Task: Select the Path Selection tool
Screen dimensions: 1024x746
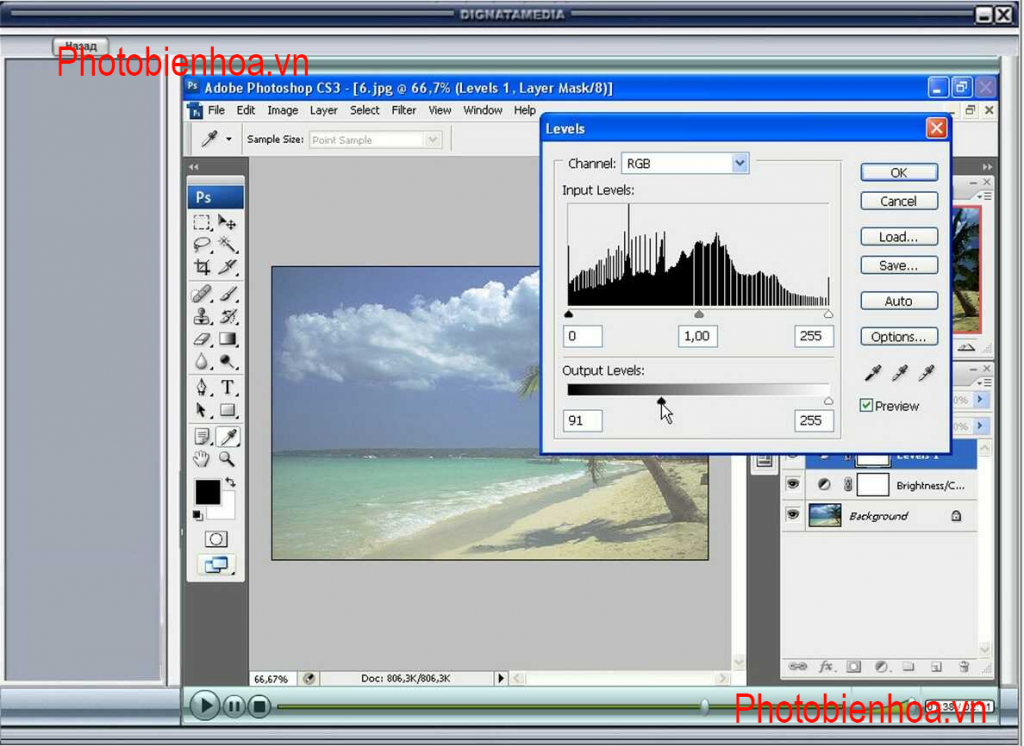Action: (x=202, y=410)
